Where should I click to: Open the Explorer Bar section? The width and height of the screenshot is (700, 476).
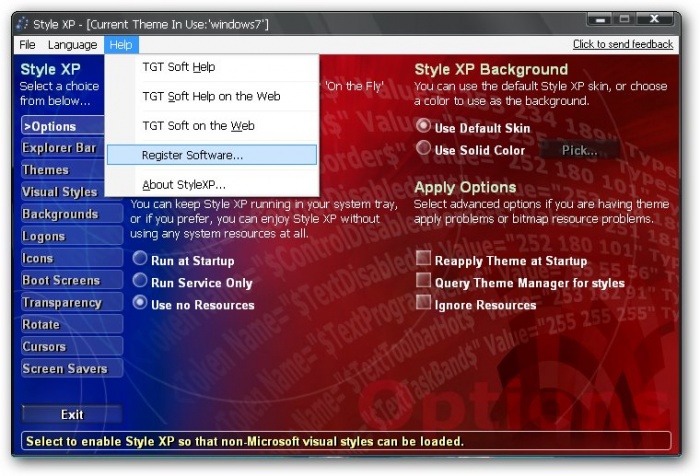click(62, 148)
